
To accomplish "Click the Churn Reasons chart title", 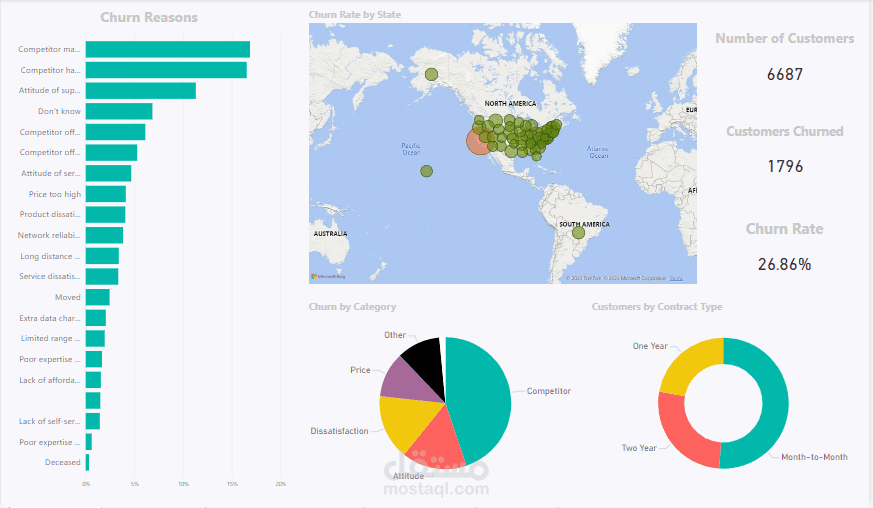I will 149,17.
